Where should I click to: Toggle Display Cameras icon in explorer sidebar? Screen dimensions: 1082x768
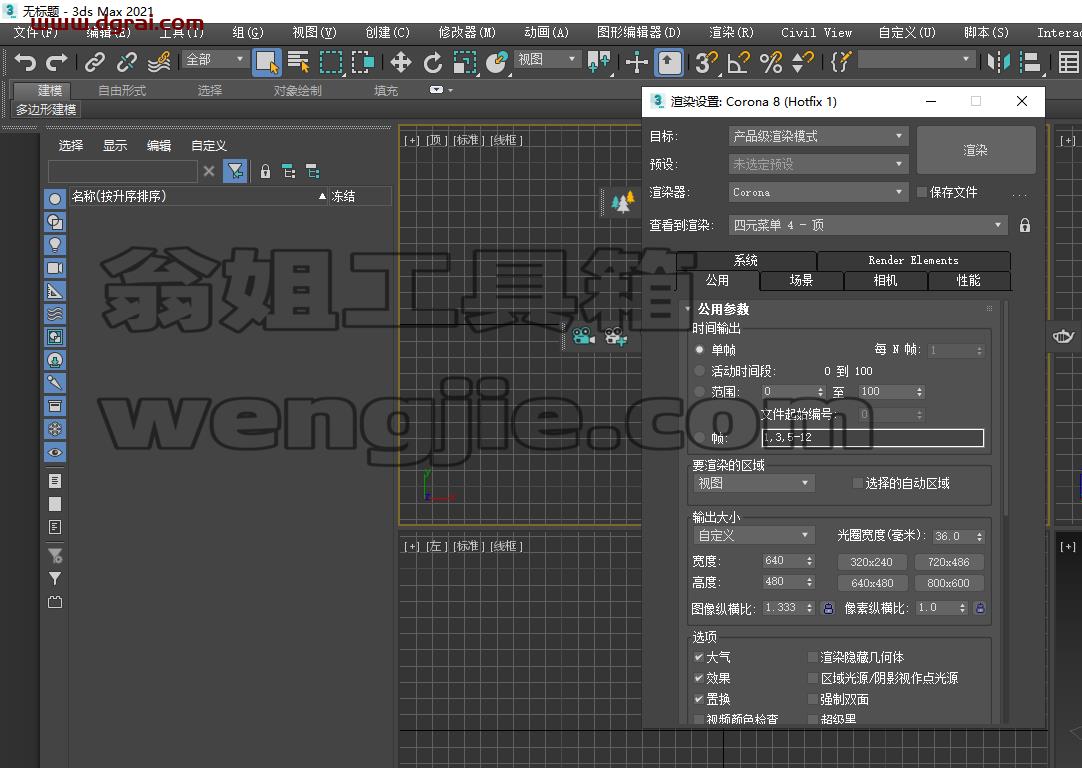tap(55, 268)
